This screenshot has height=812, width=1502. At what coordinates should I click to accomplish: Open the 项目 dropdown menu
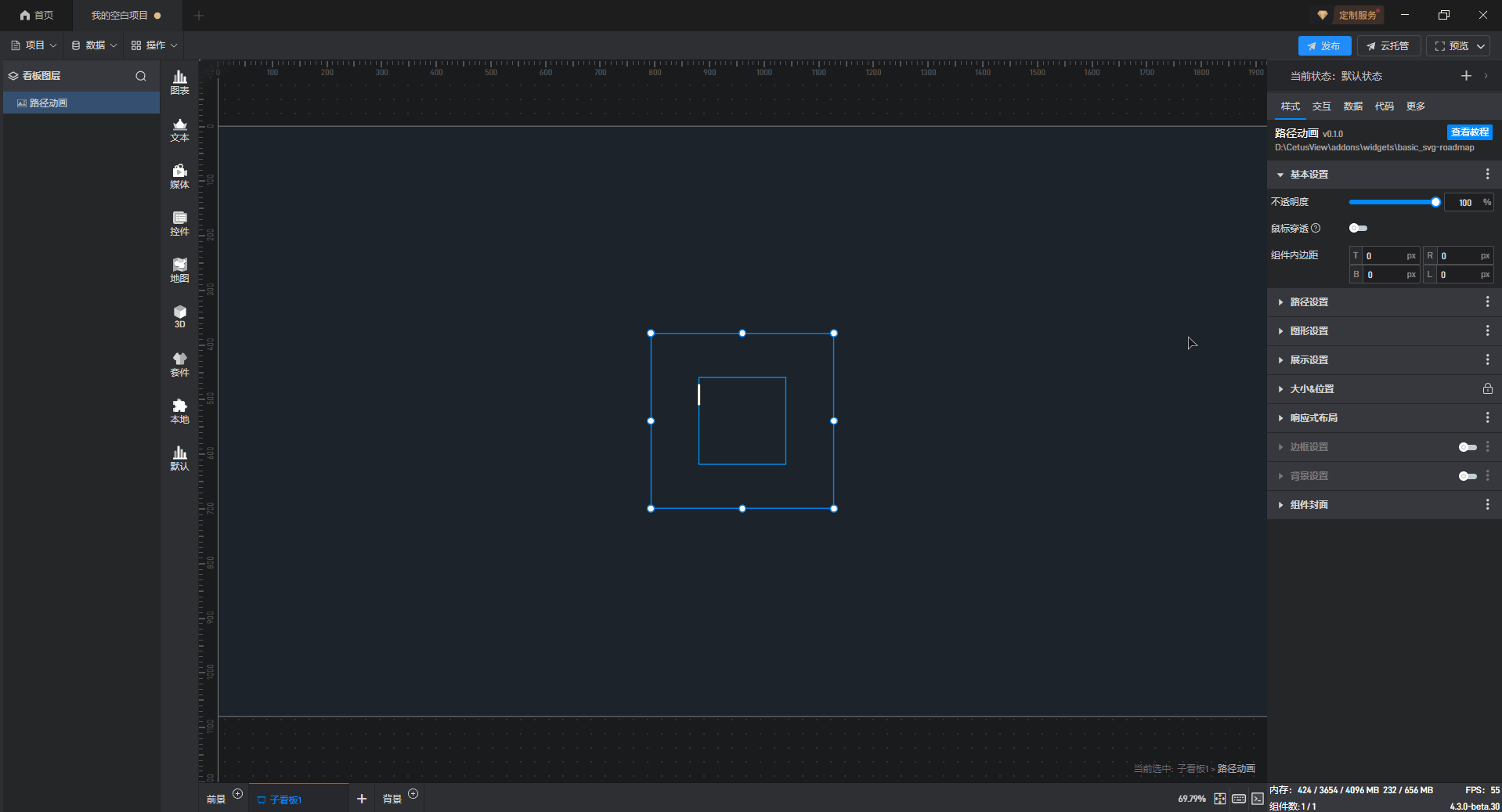coord(34,45)
